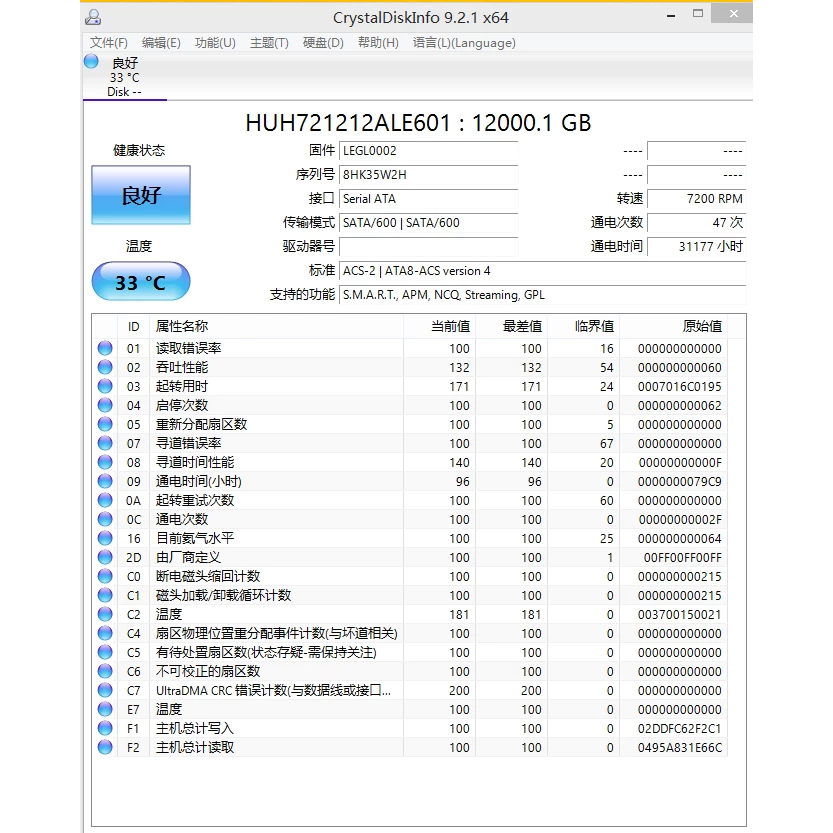This screenshot has width=833, height=833.
Task: Close the CrystalDiskInfo window
Action: click(733, 14)
